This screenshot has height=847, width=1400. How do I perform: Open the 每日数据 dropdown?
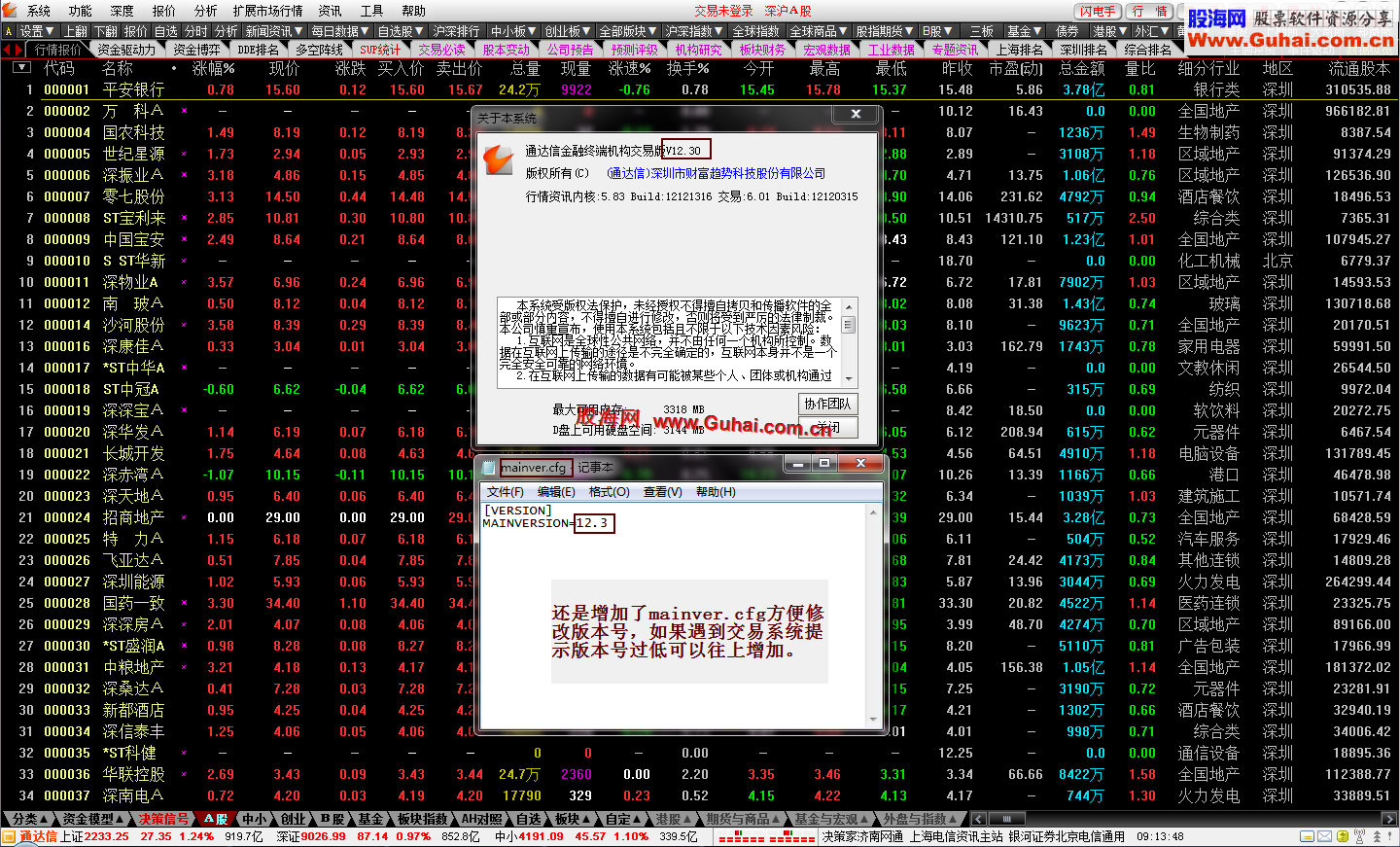click(x=340, y=31)
